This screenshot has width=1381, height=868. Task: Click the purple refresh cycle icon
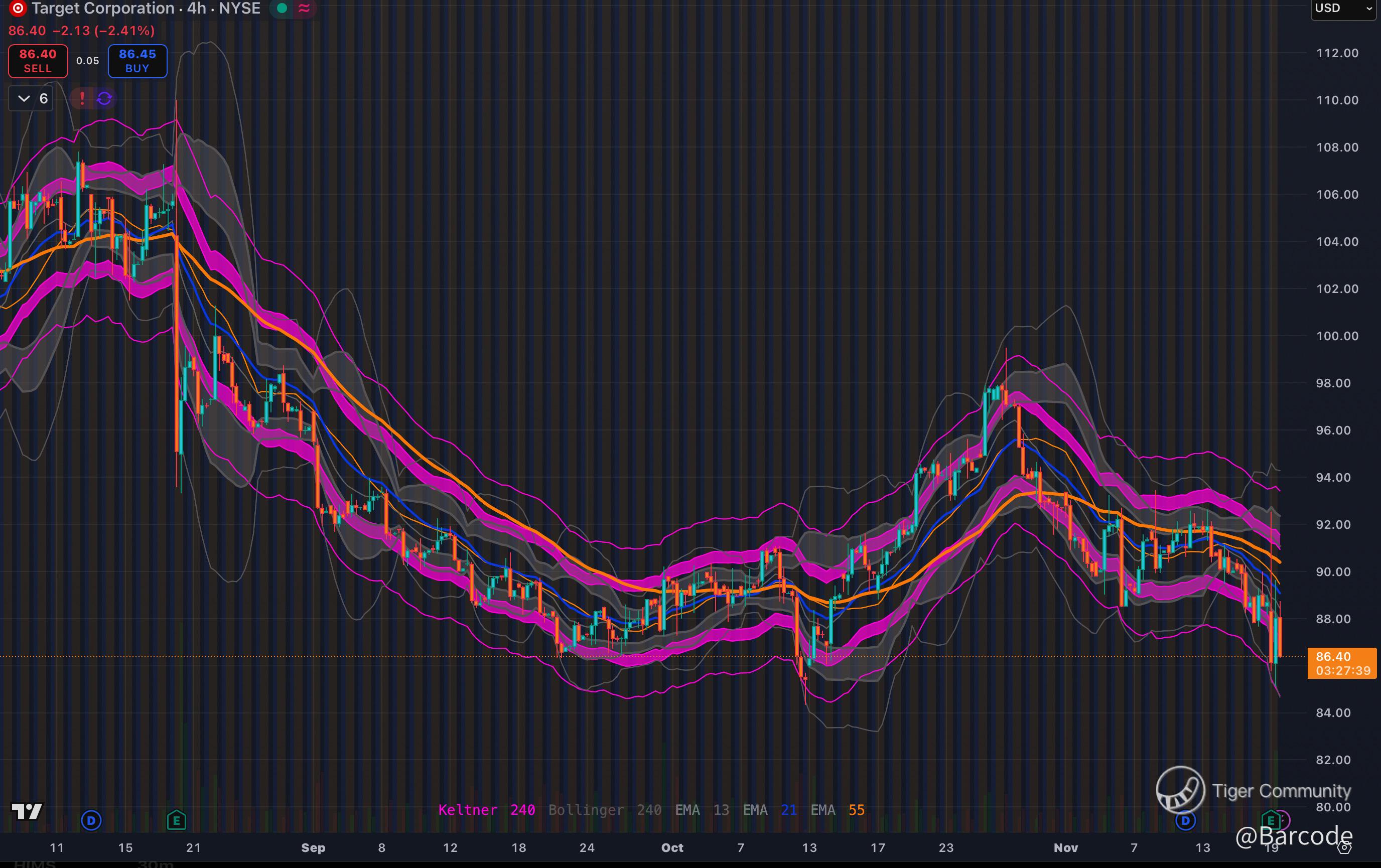(x=104, y=99)
